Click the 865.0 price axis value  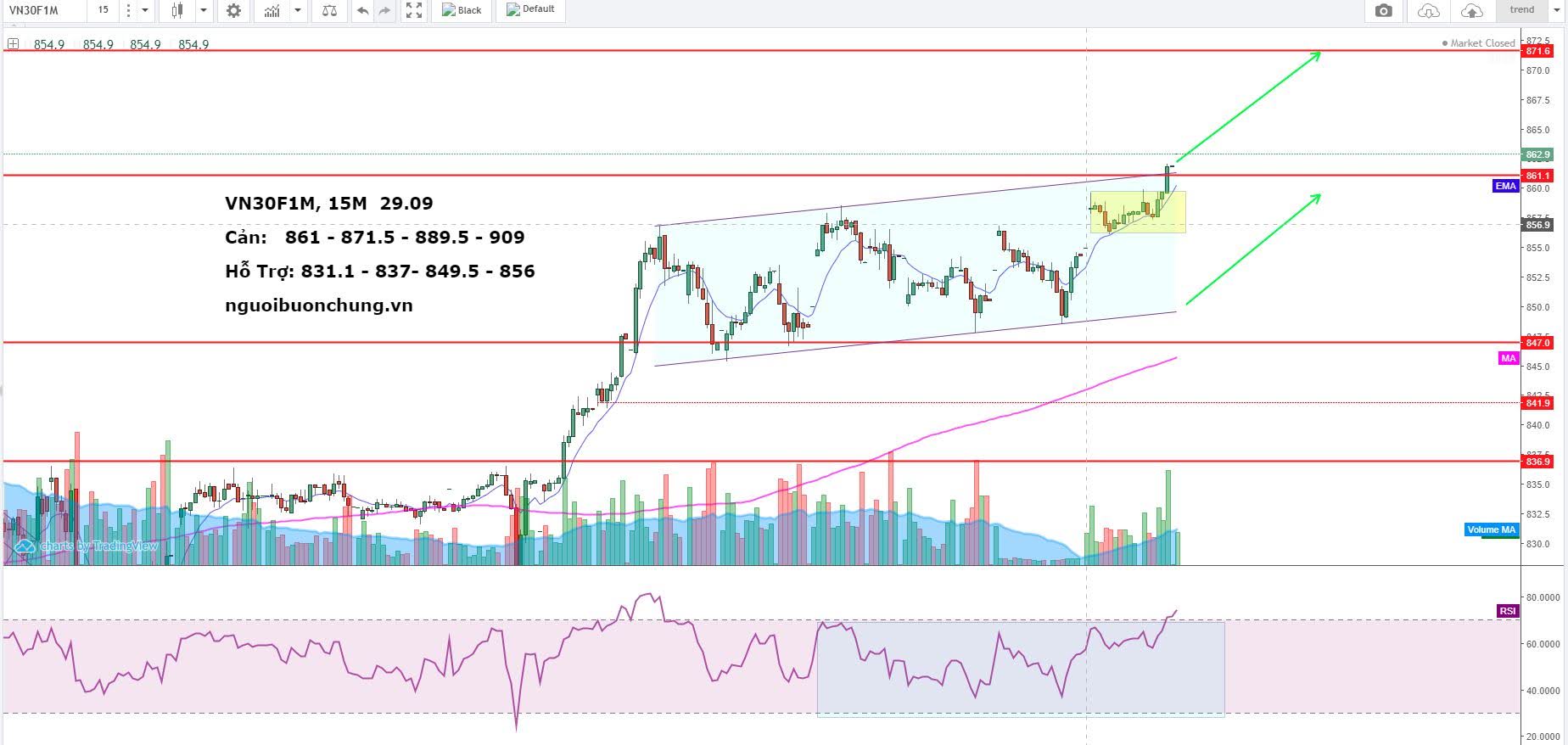click(x=1537, y=130)
